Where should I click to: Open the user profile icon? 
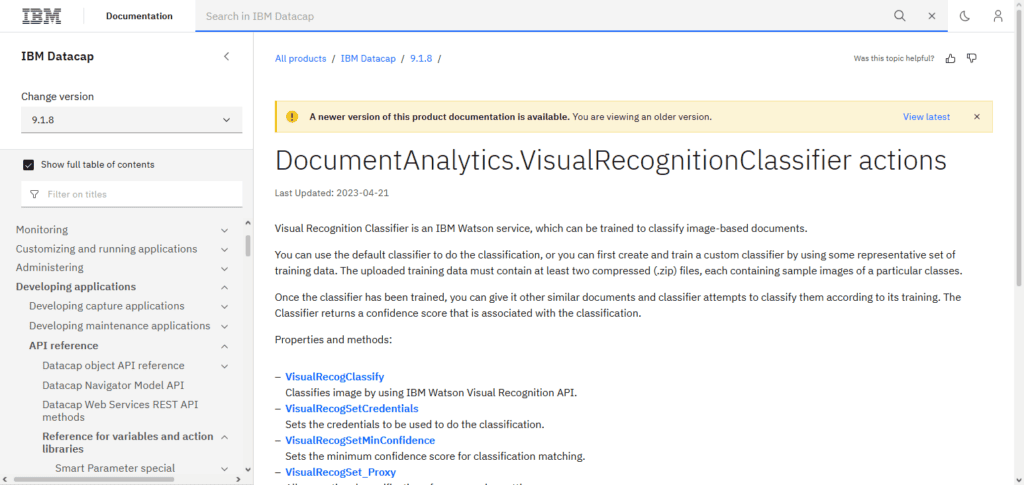[998, 16]
